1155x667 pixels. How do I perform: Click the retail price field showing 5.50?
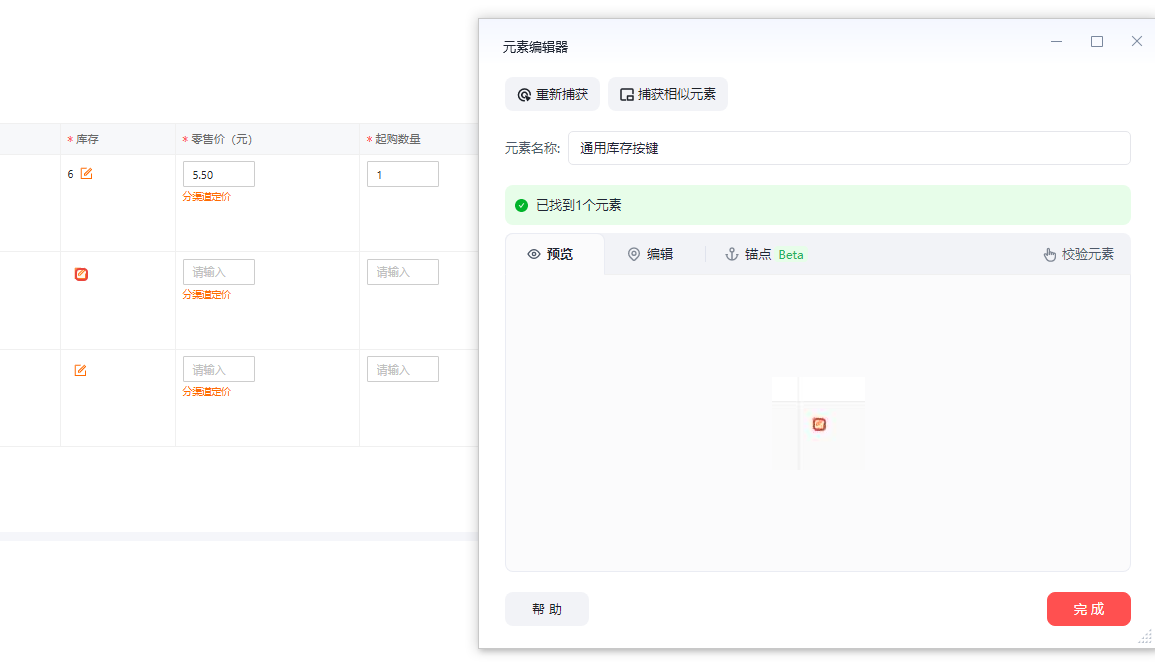click(x=218, y=174)
